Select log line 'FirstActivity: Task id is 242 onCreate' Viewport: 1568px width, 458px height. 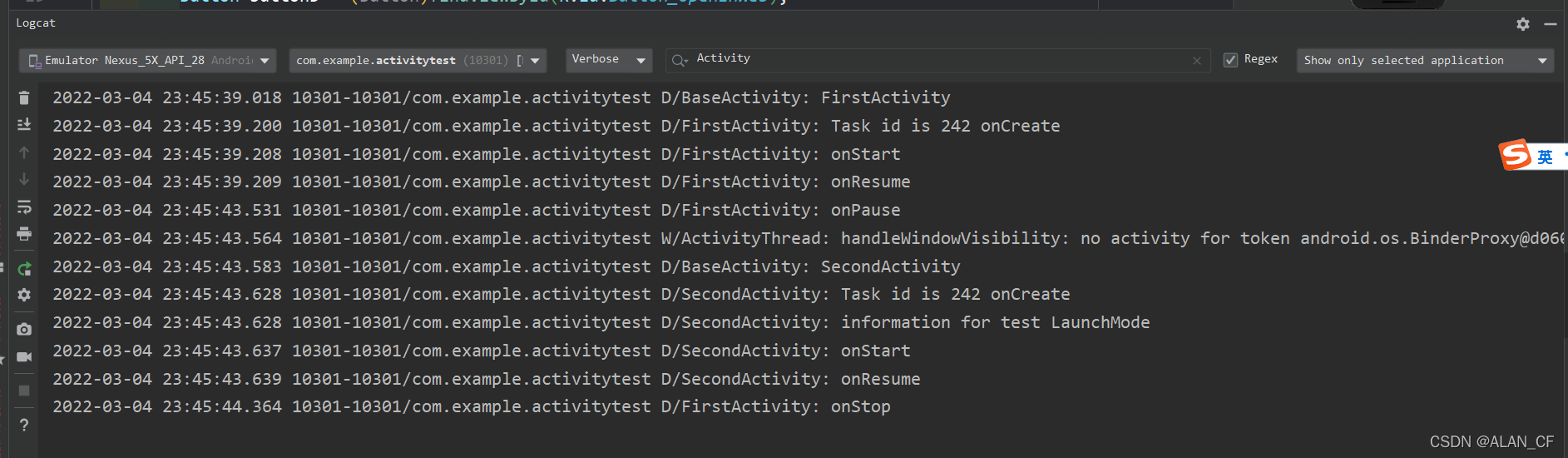[x=556, y=126]
